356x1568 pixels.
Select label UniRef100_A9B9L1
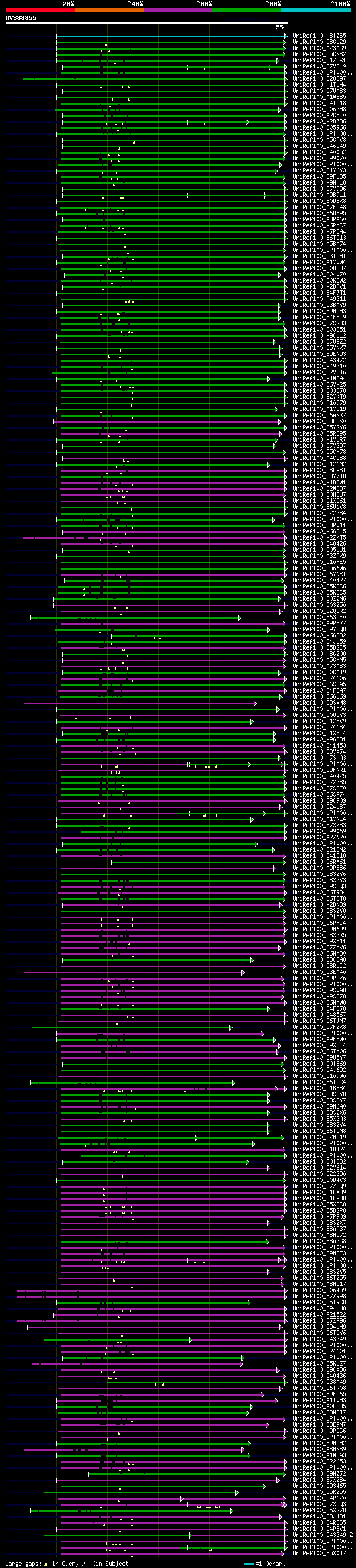click(x=319, y=195)
